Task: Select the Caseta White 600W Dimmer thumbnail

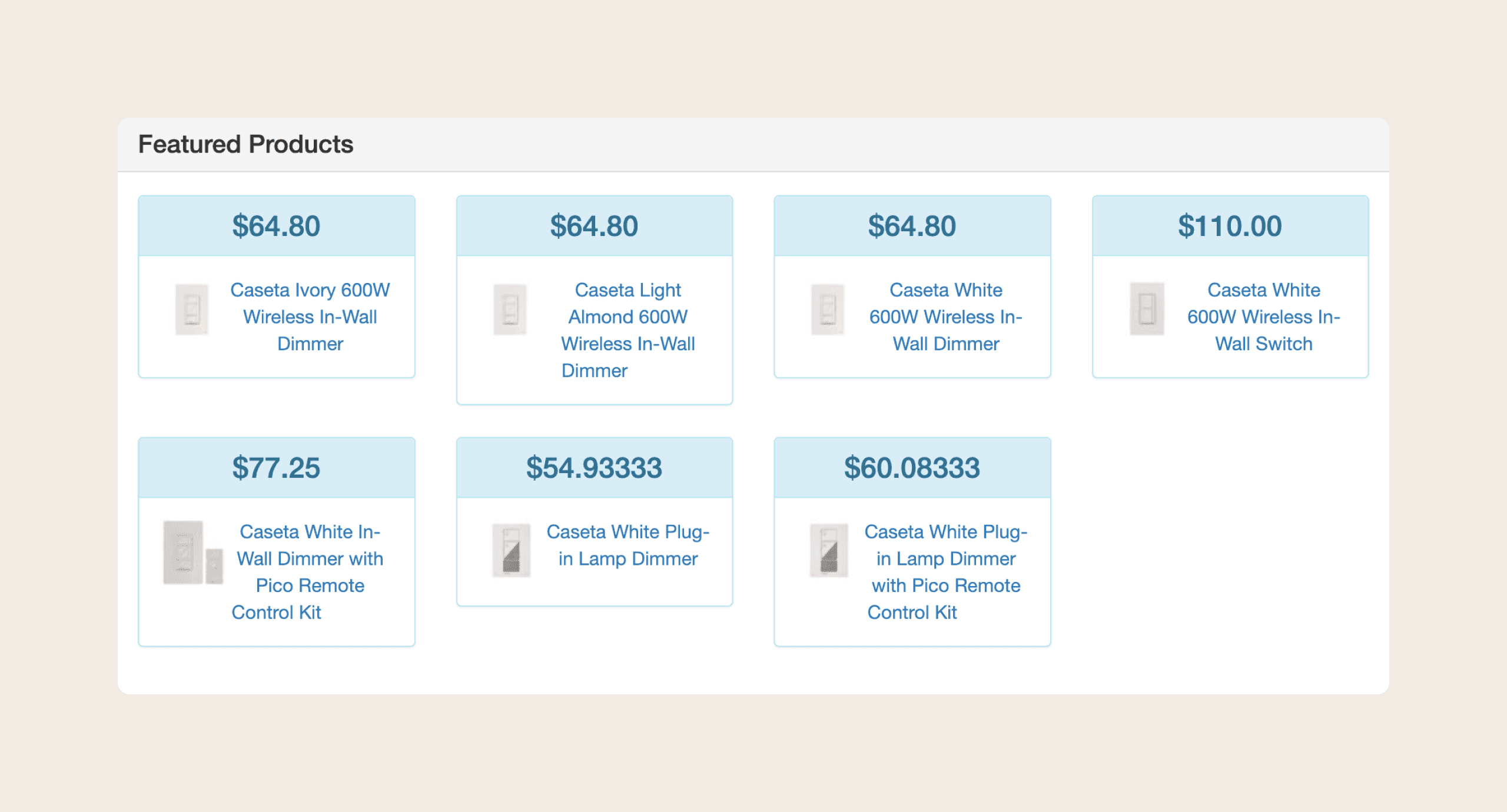Action: pos(828,310)
